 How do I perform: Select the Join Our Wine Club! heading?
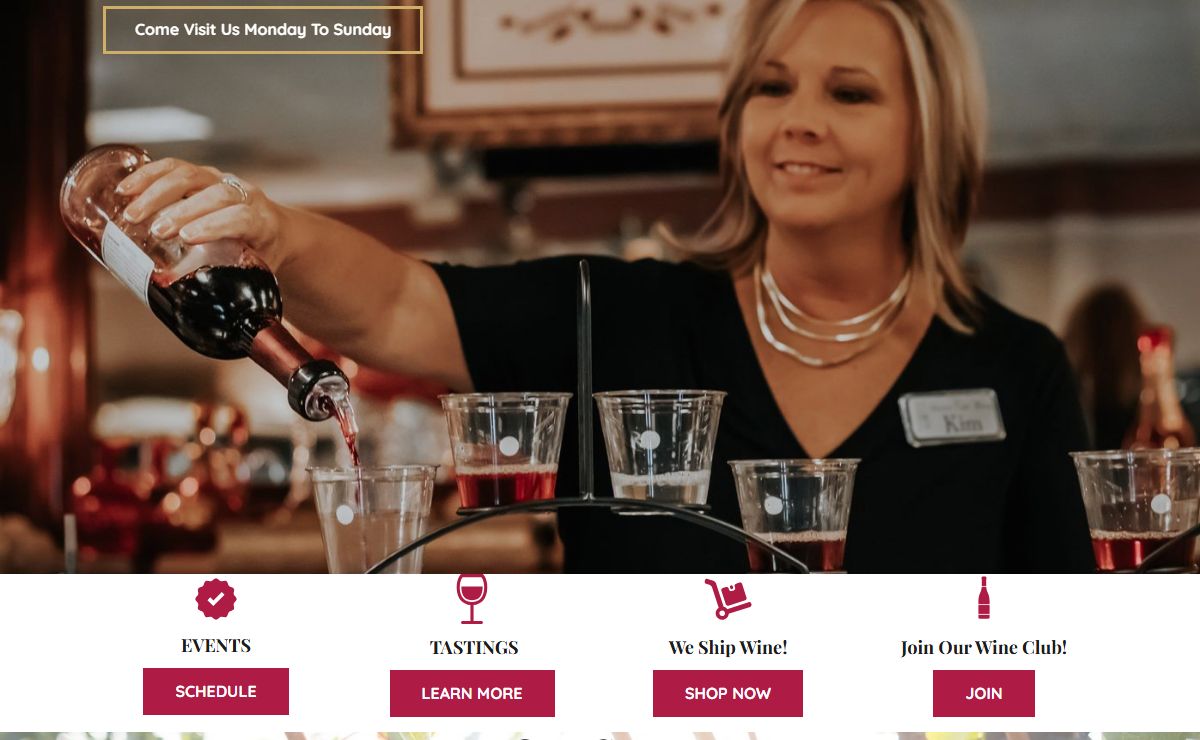(984, 648)
